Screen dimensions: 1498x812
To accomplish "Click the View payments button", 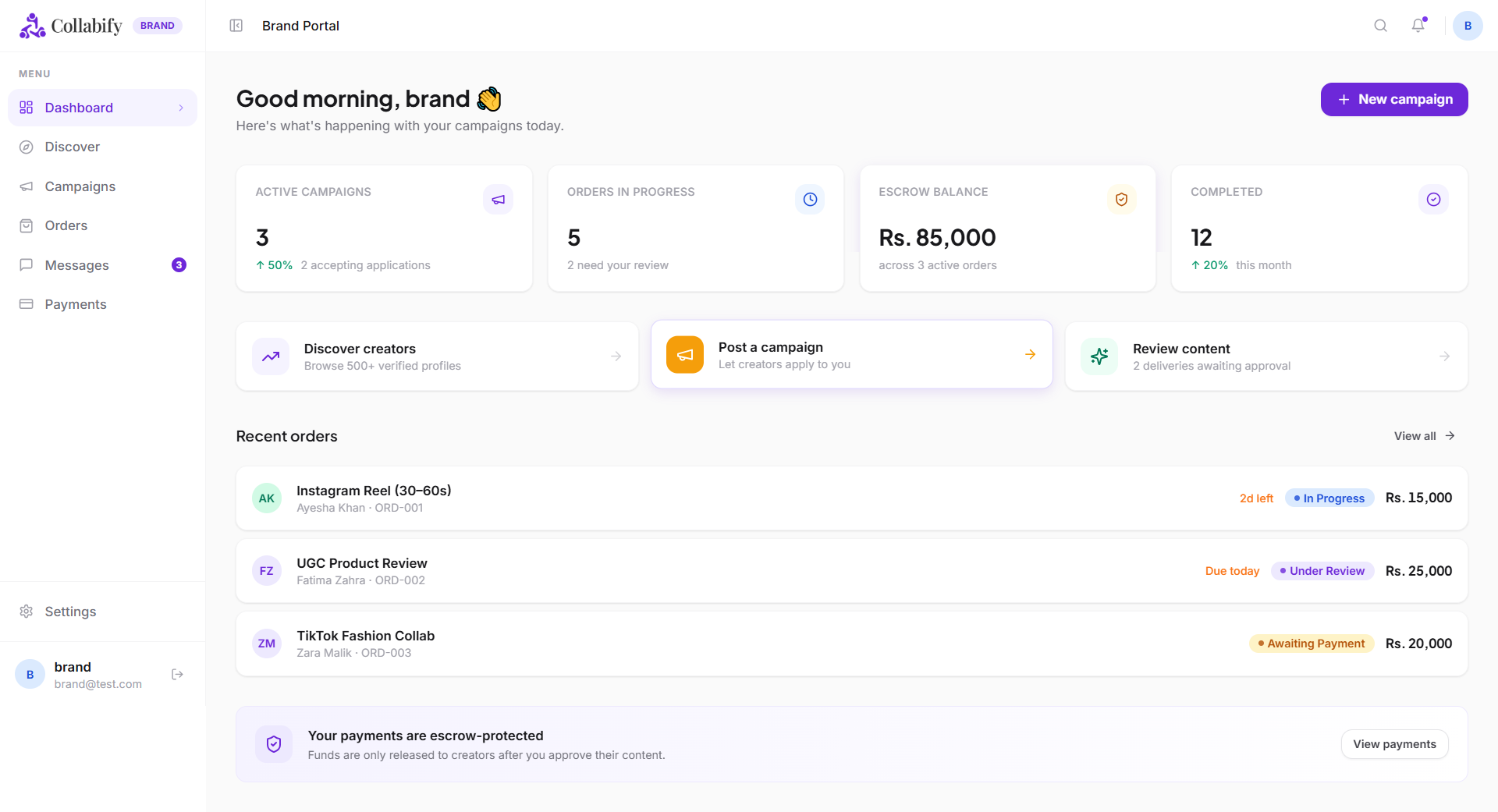I will tap(1394, 744).
